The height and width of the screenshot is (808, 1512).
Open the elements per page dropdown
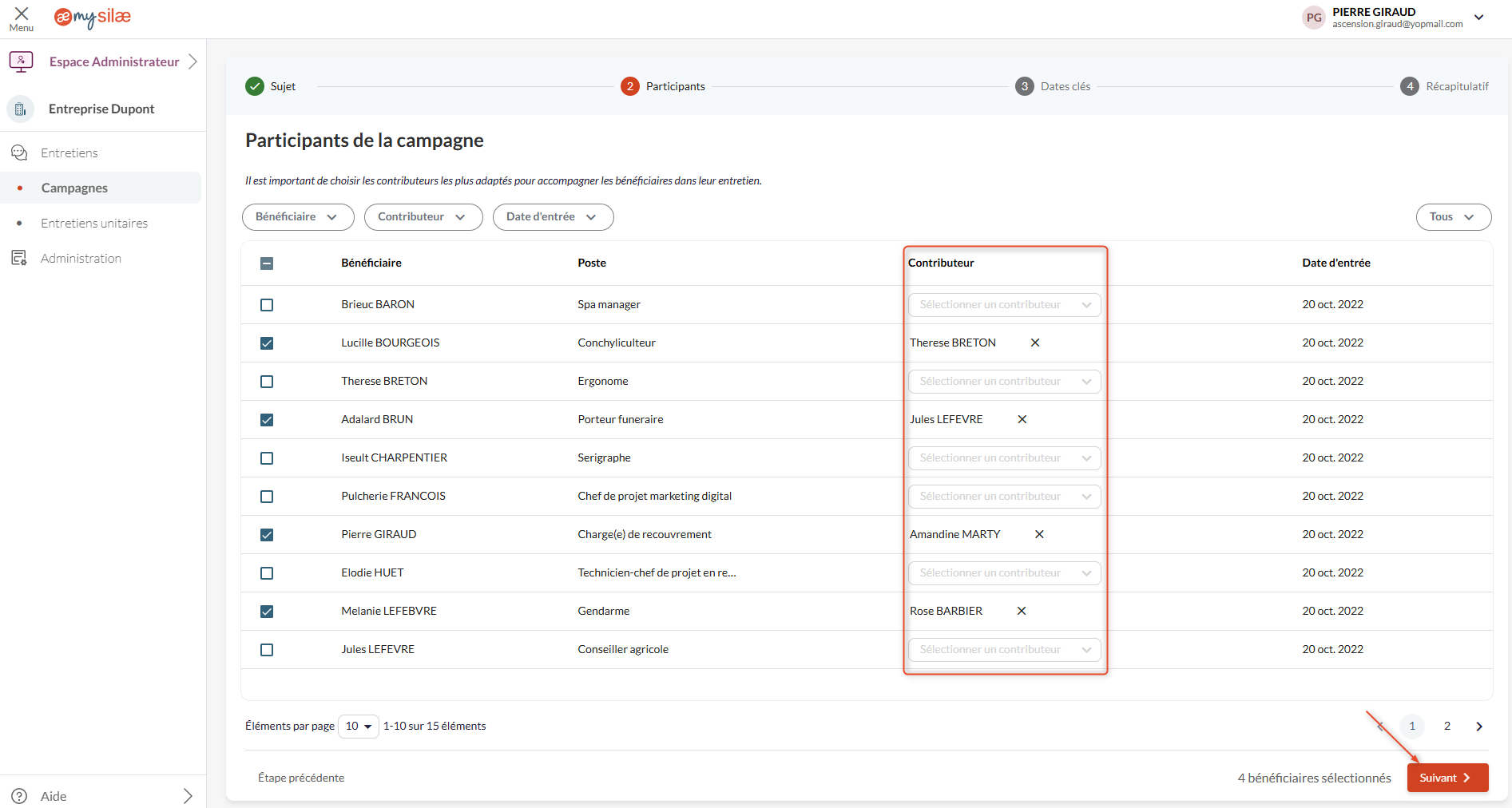coord(359,727)
